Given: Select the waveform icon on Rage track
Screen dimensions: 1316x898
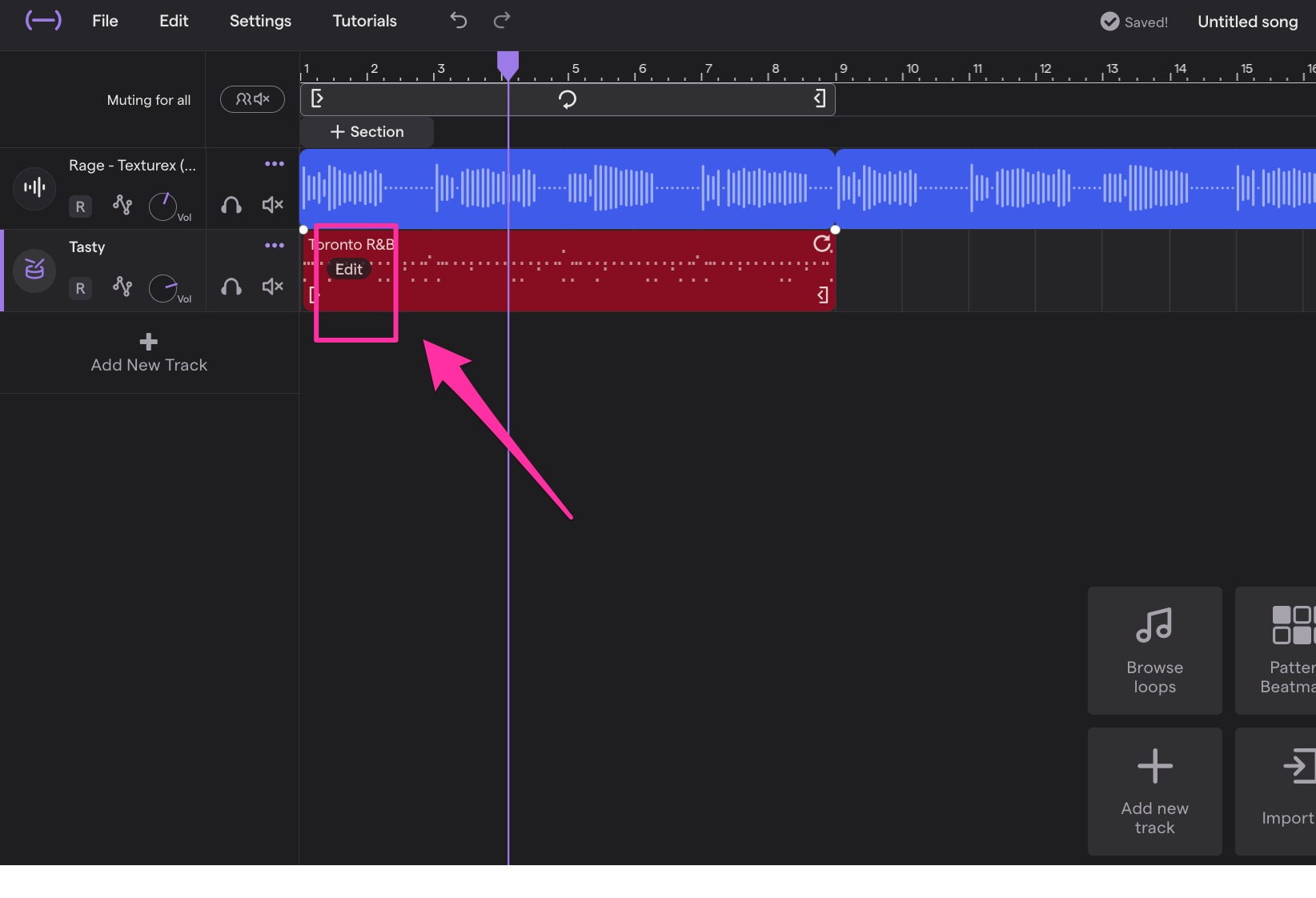Looking at the screenshot, I should (x=34, y=188).
